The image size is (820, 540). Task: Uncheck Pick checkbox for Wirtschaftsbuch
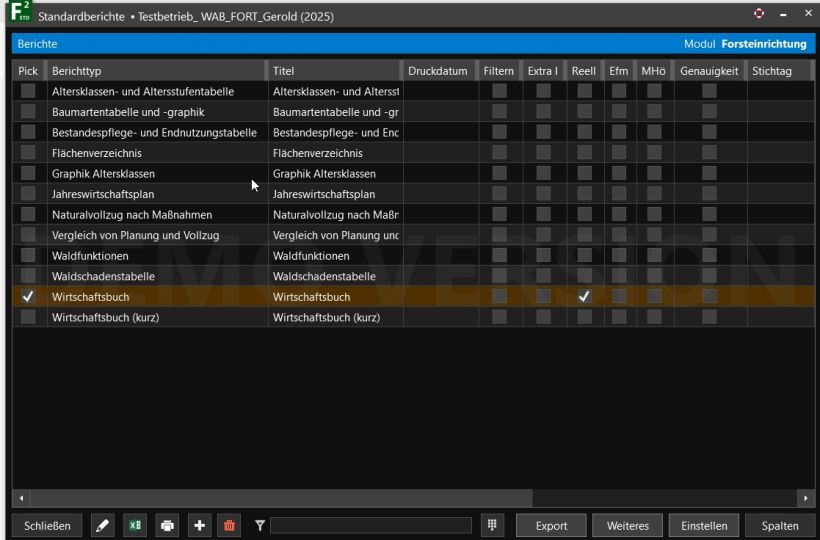(x=28, y=297)
